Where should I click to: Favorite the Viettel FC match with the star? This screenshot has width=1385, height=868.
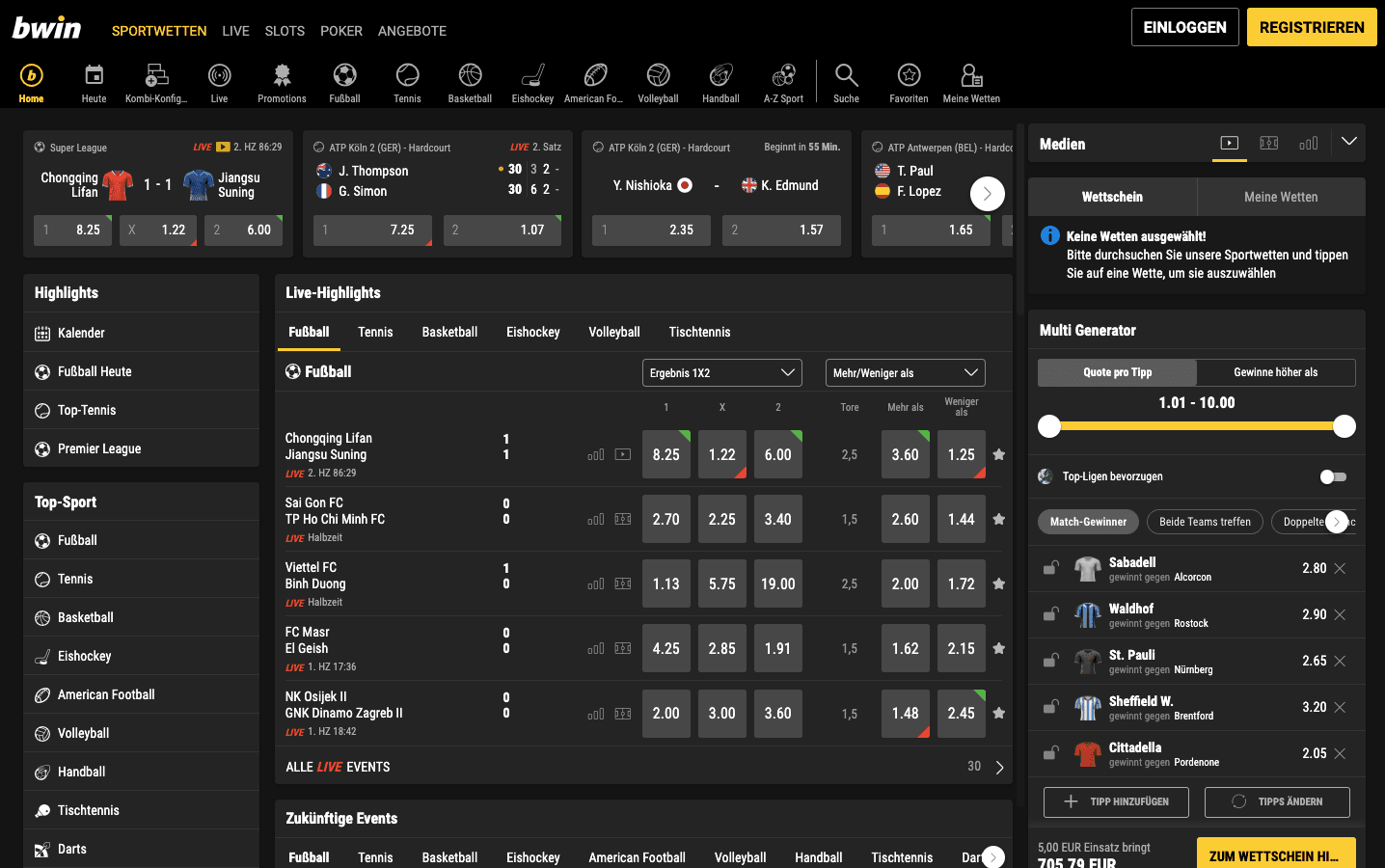pyautogui.click(x=998, y=583)
